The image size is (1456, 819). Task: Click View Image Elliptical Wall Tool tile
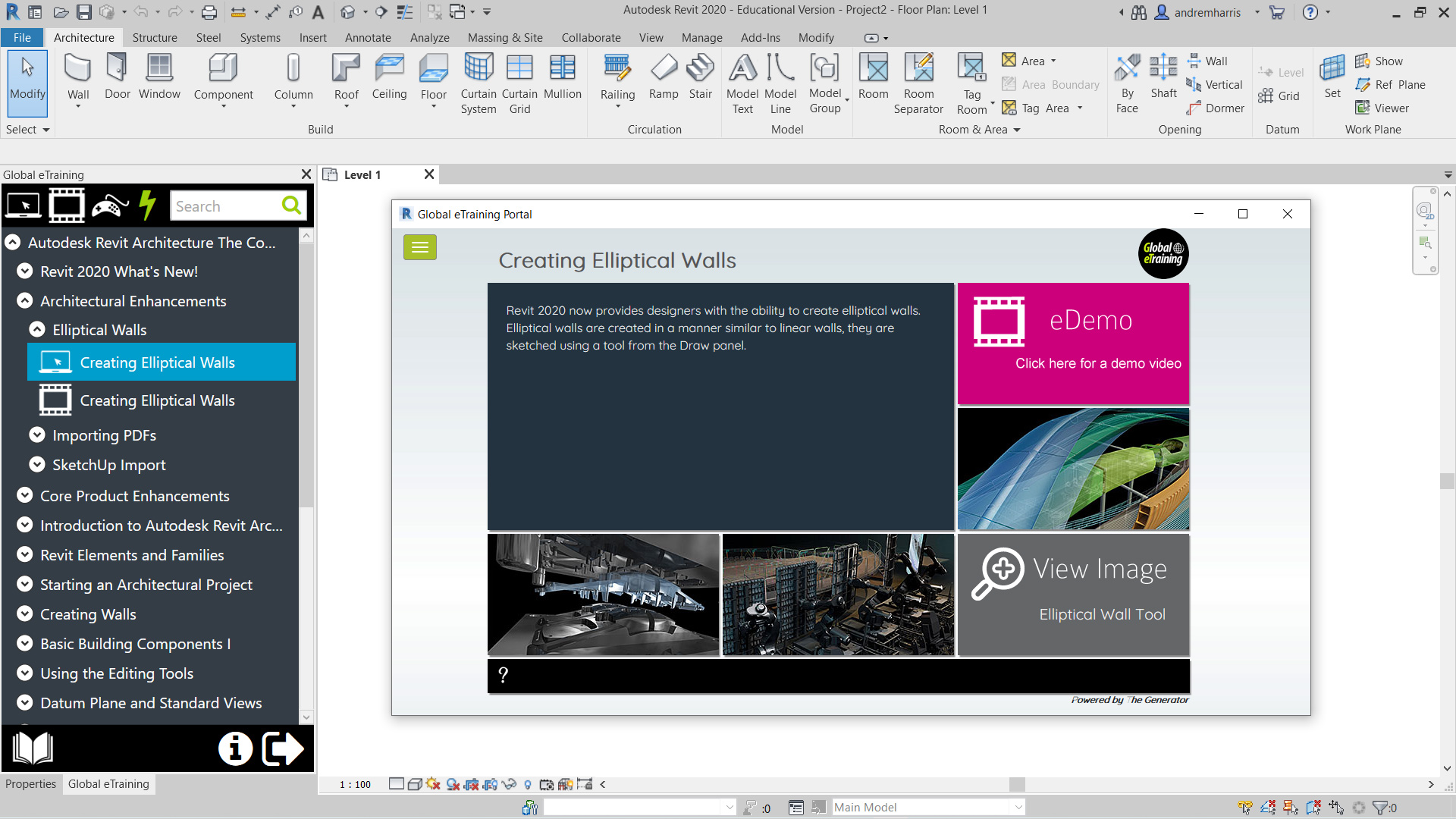click(1073, 595)
